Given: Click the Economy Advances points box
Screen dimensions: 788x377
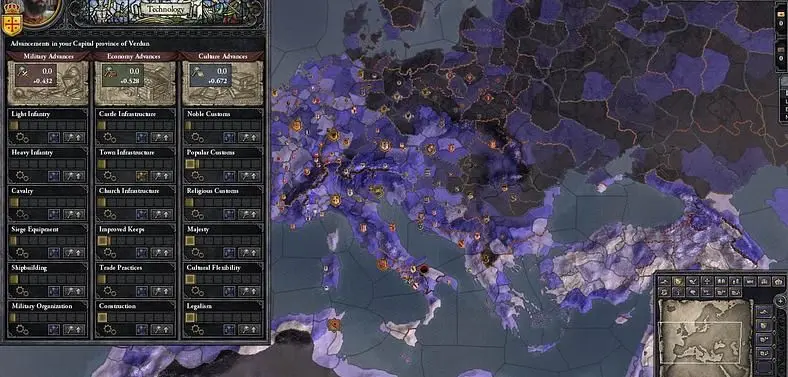Looking at the screenshot, I should 123,75.
